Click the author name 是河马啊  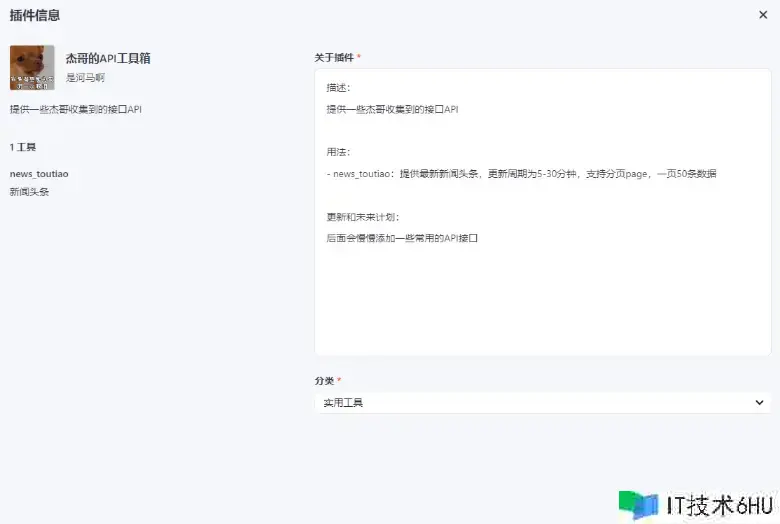click(x=85, y=77)
